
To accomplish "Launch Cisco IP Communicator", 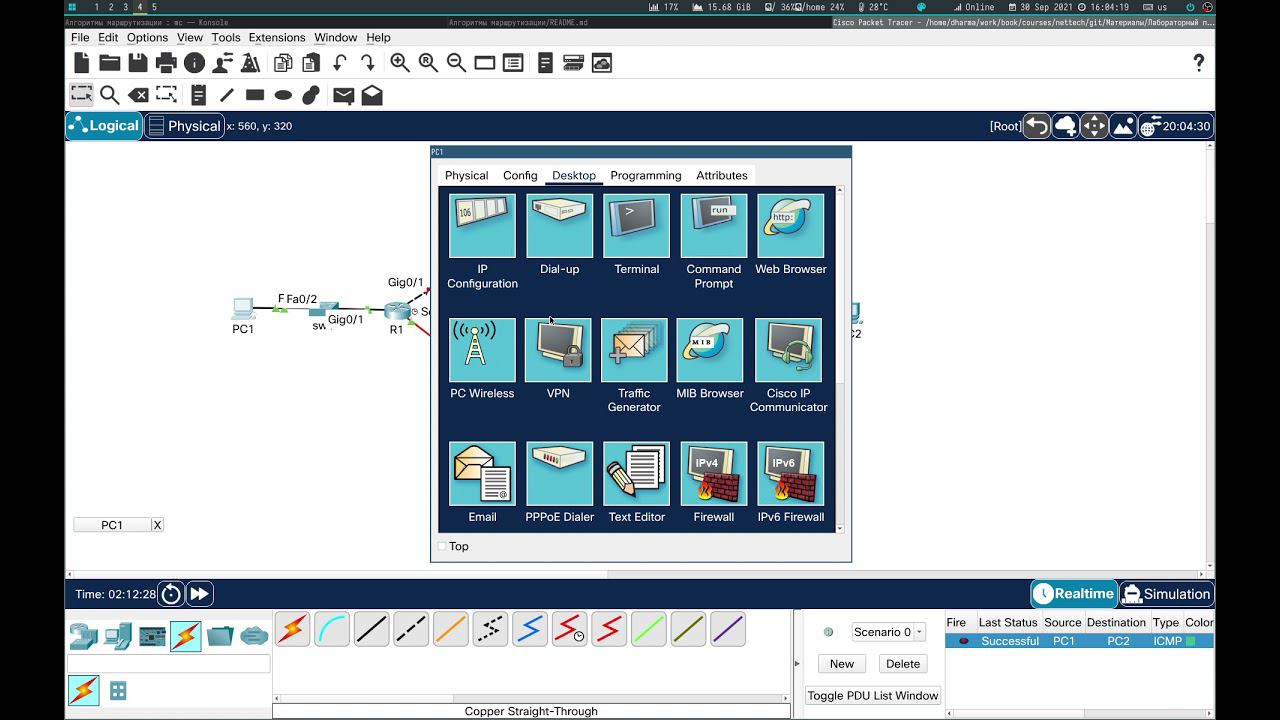I will (788, 350).
